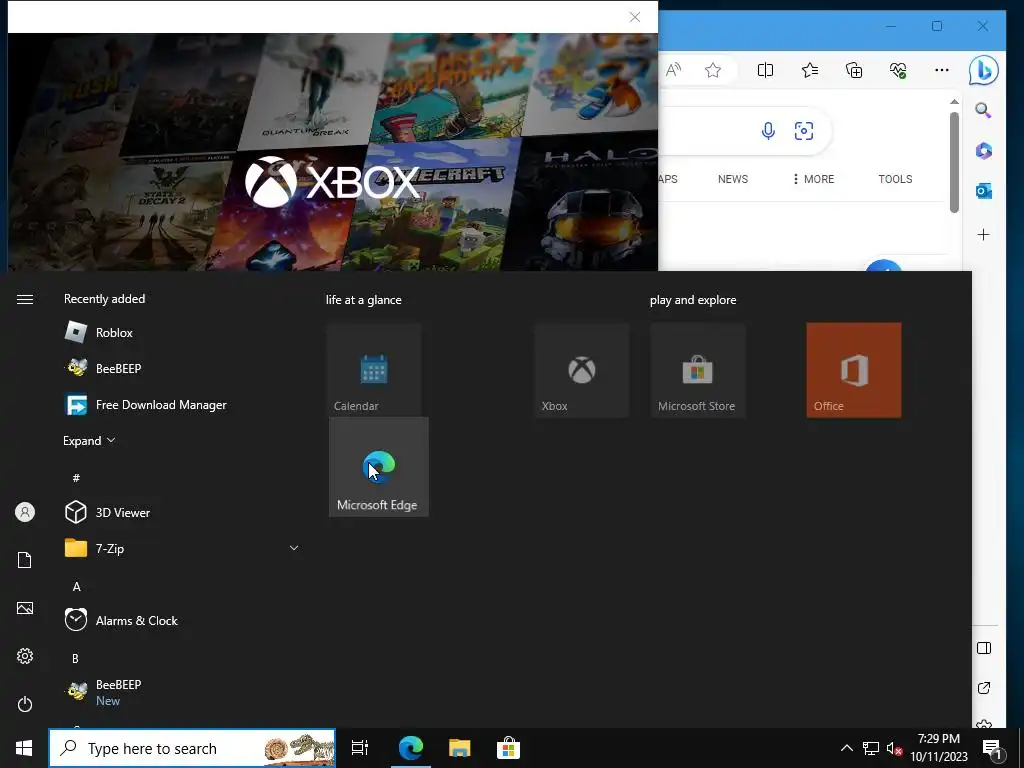Focus the taskbar search box

(193, 748)
